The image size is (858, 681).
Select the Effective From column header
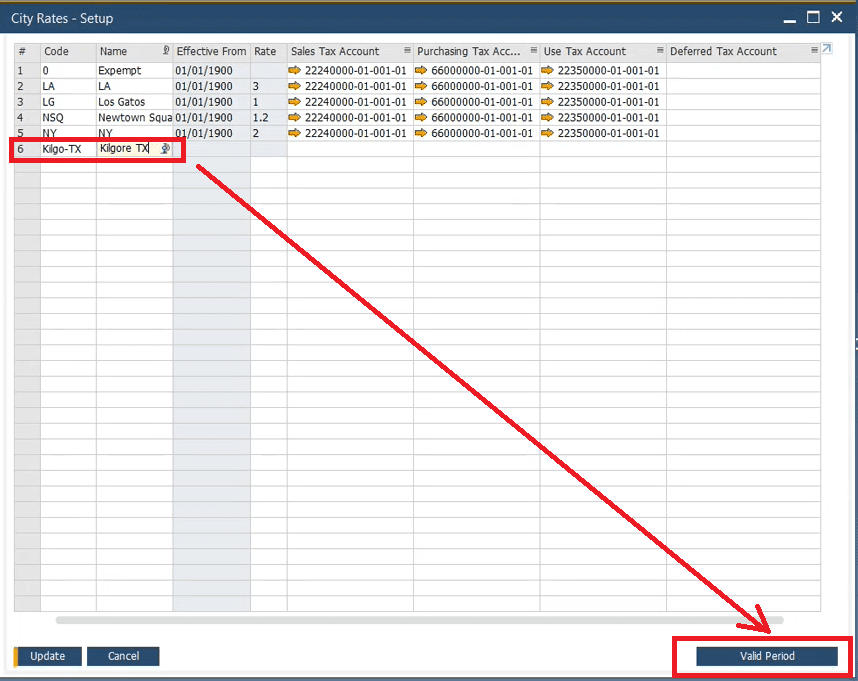pos(210,51)
